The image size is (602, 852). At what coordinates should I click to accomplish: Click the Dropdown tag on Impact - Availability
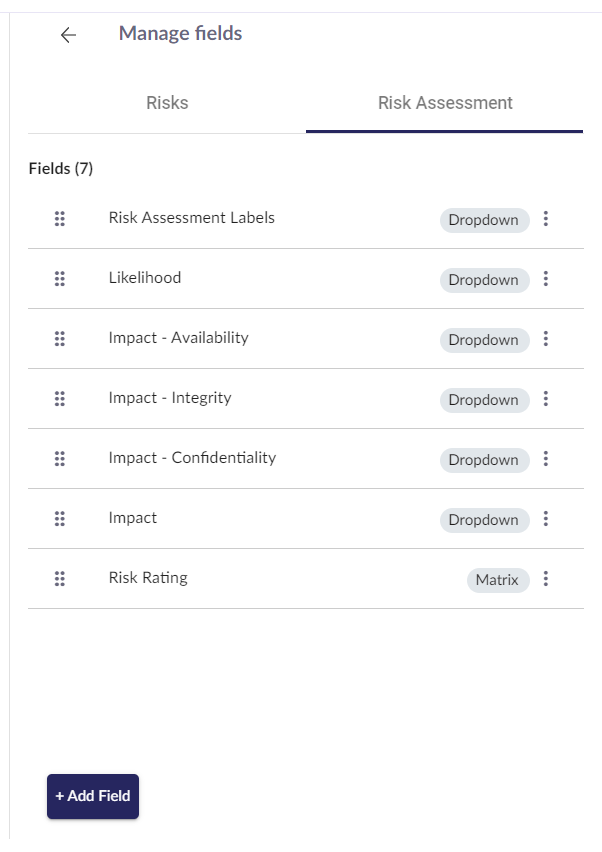tap(484, 340)
